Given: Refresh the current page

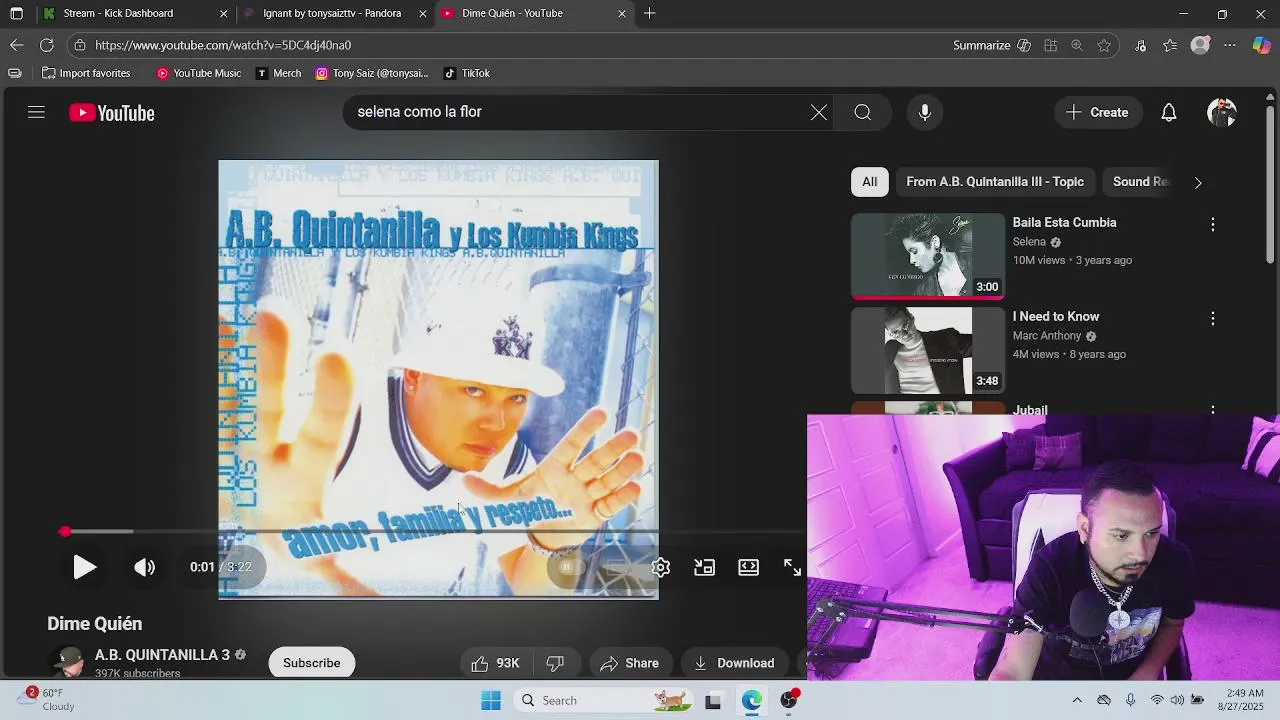Looking at the screenshot, I should pos(47,45).
